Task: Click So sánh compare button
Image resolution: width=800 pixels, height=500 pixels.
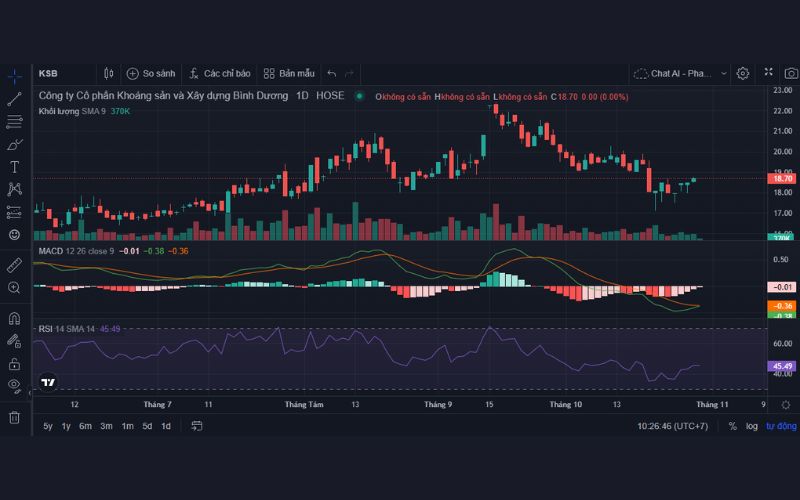Action: tap(150, 73)
